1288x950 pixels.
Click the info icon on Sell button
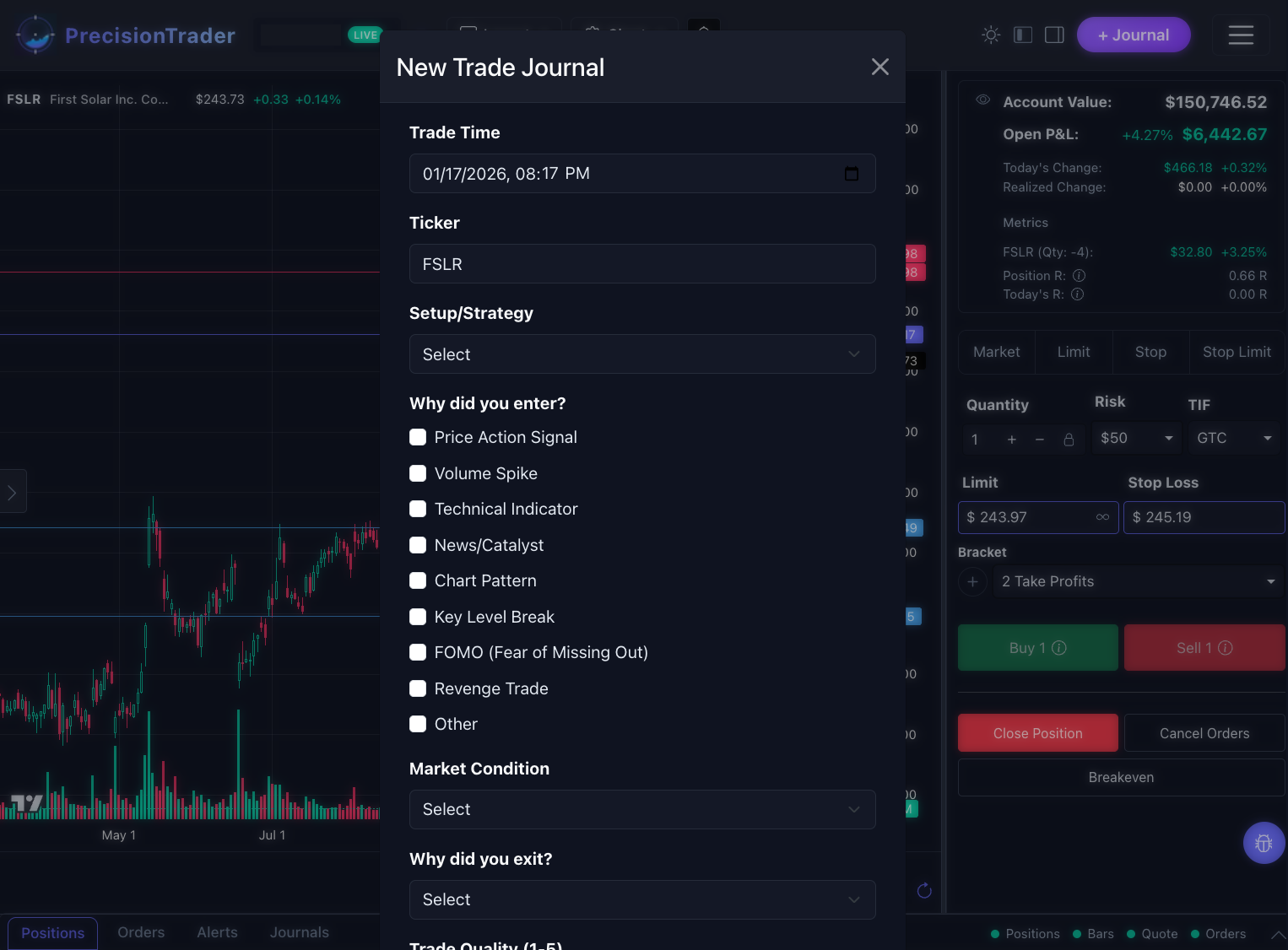(1226, 648)
